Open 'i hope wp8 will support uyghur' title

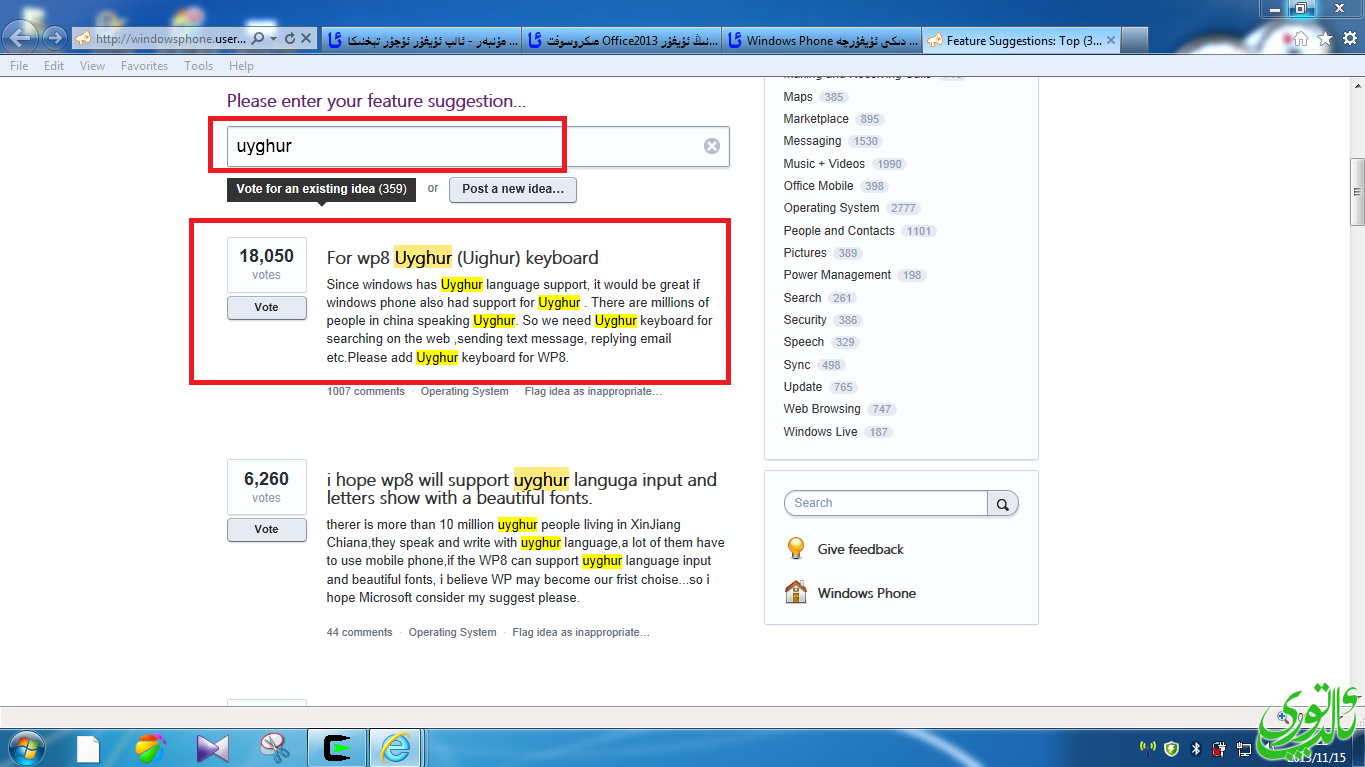522,488
